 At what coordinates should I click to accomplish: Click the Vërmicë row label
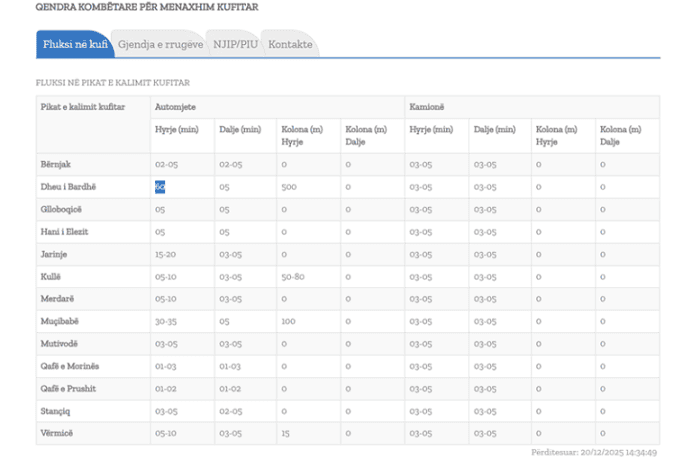(x=57, y=433)
